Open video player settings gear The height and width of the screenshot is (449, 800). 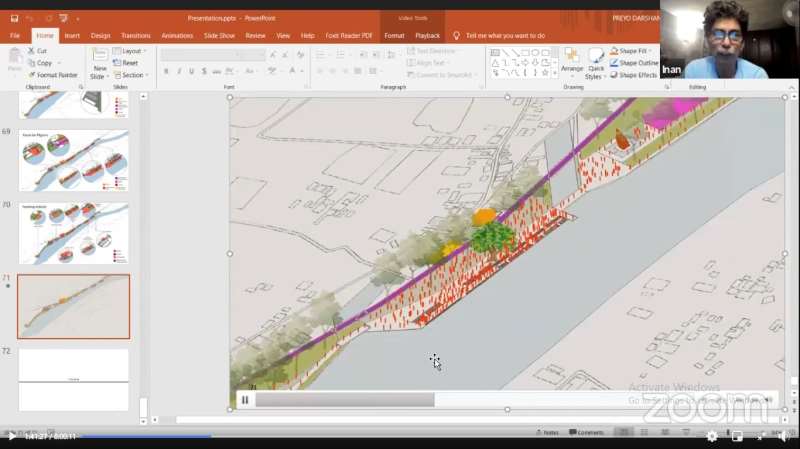click(x=712, y=436)
